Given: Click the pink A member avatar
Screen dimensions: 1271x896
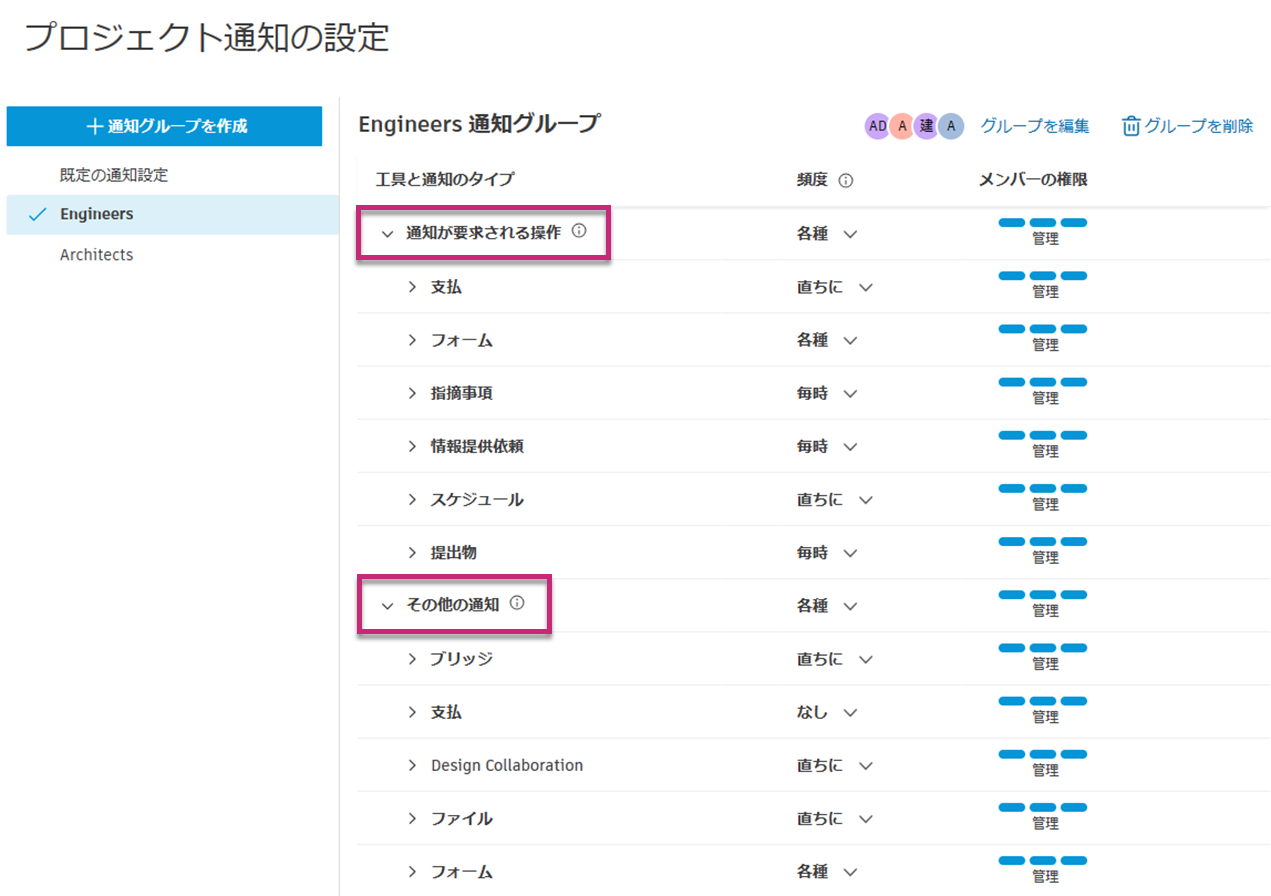Looking at the screenshot, I should coord(901,125).
